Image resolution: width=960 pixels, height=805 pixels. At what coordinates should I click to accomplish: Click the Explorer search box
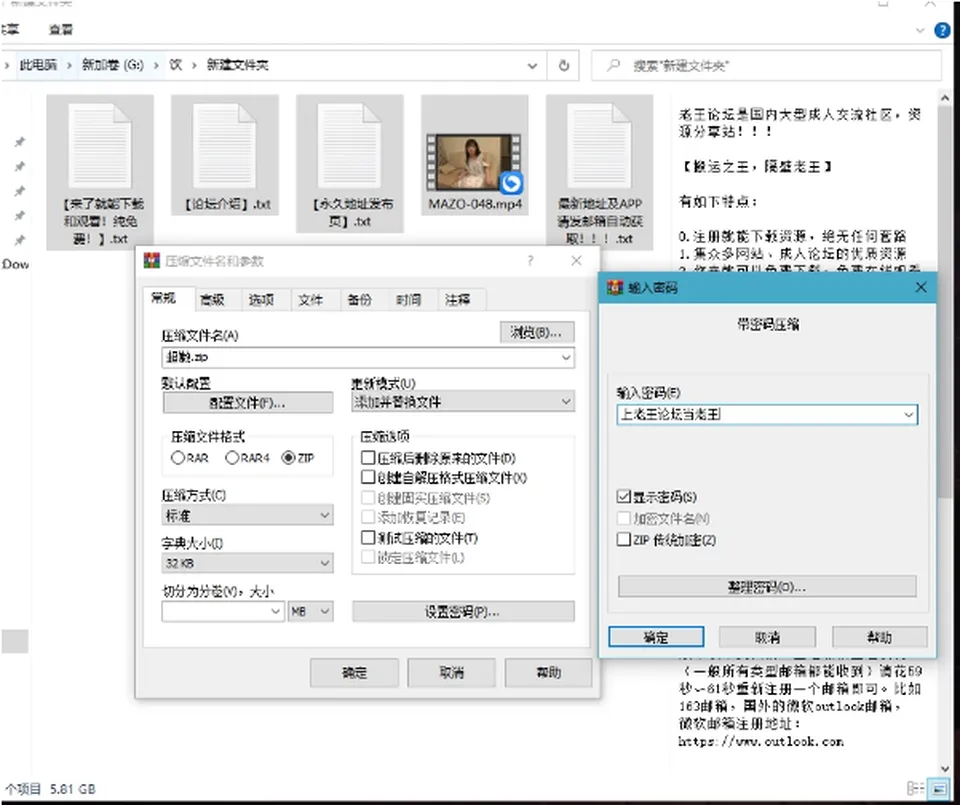(767, 66)
